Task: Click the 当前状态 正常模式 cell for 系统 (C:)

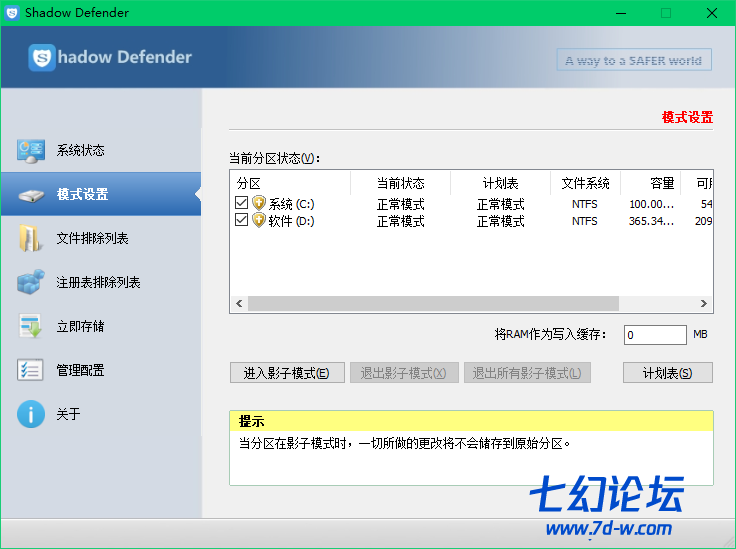Action: (400, 204)
